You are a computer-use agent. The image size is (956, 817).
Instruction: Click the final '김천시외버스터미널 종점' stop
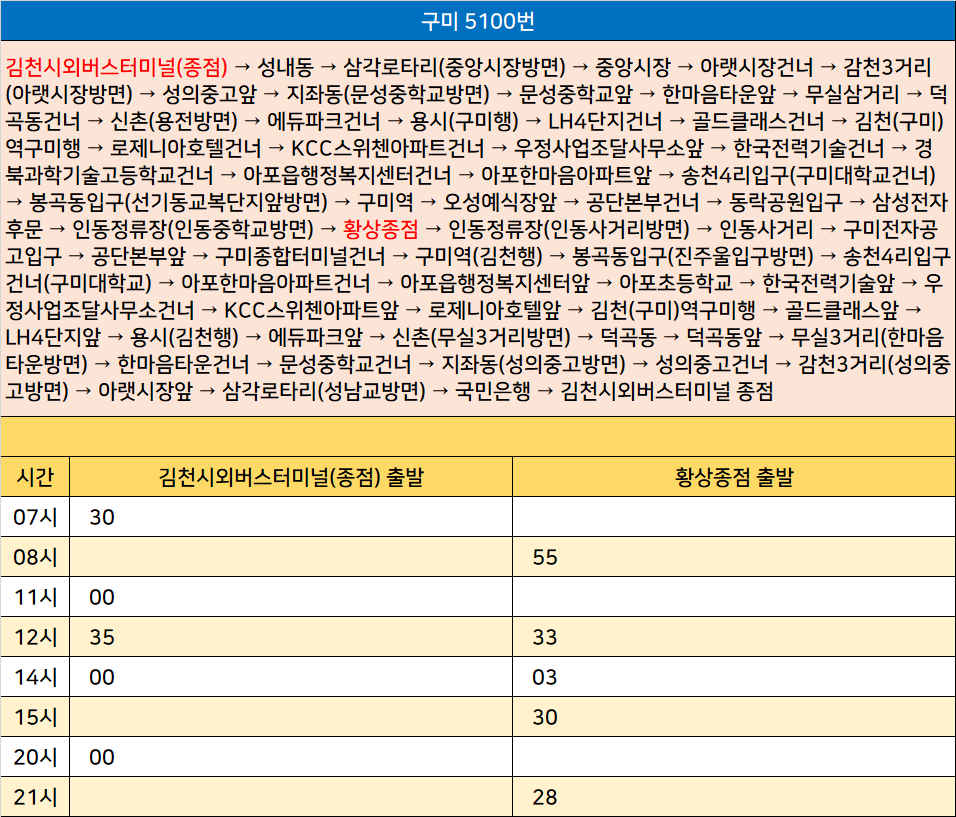click(666, 392)
